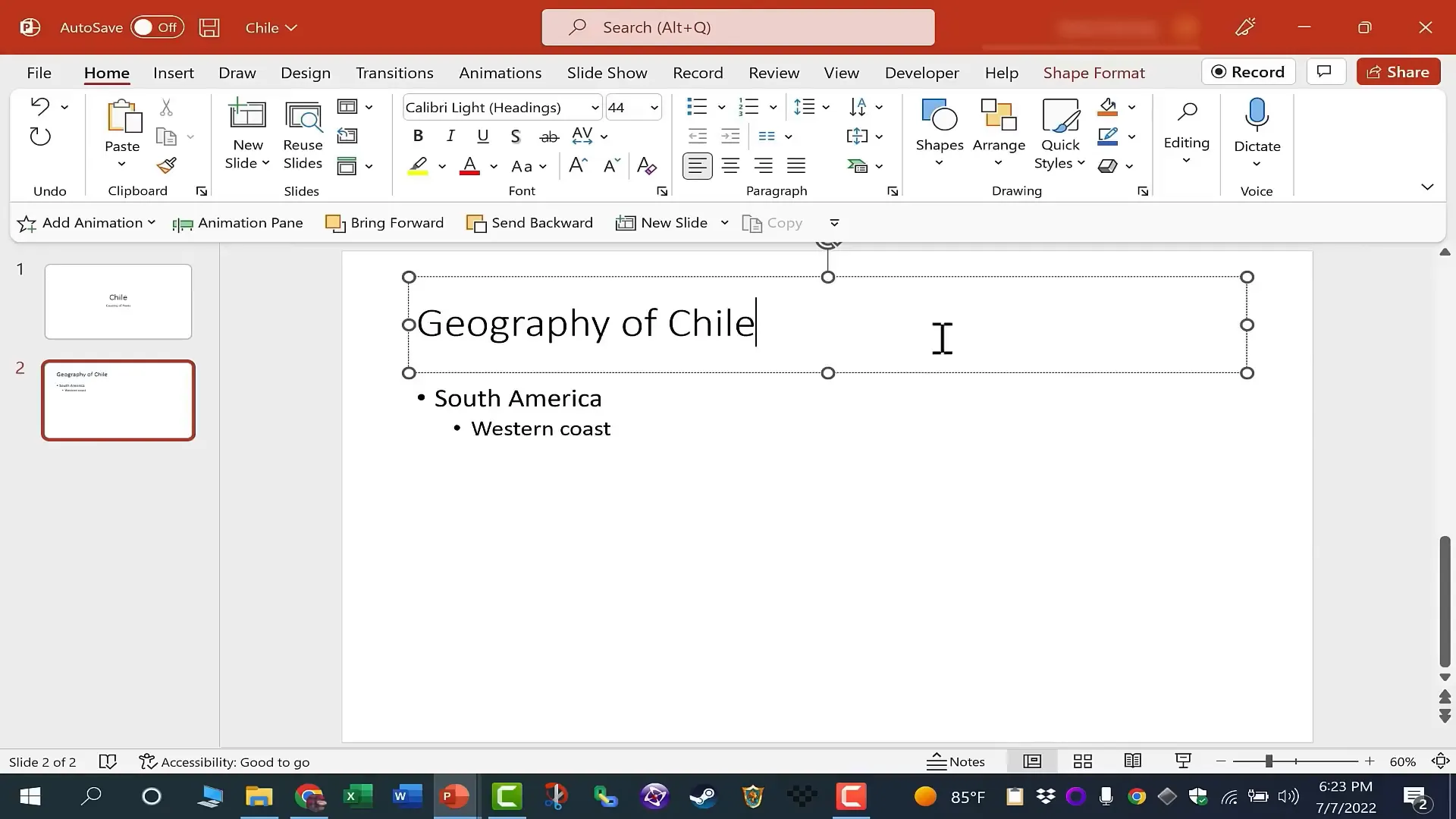Click the Save floppy disk icon
Screen dimensions: 1456x819
point(209,28)
